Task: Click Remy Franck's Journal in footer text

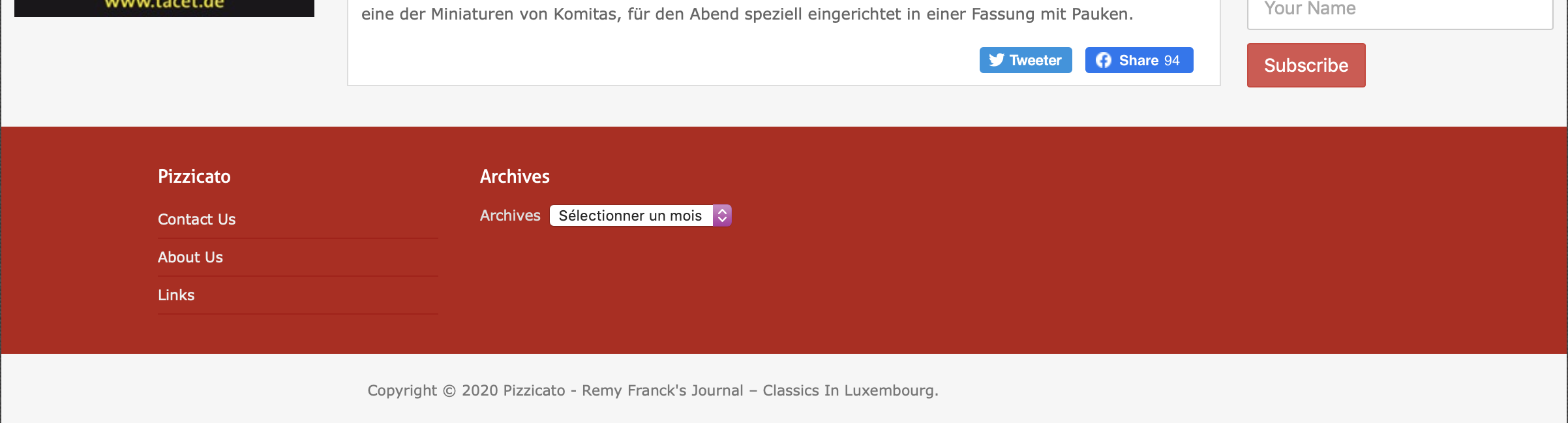Action: [x=662, y=390]
